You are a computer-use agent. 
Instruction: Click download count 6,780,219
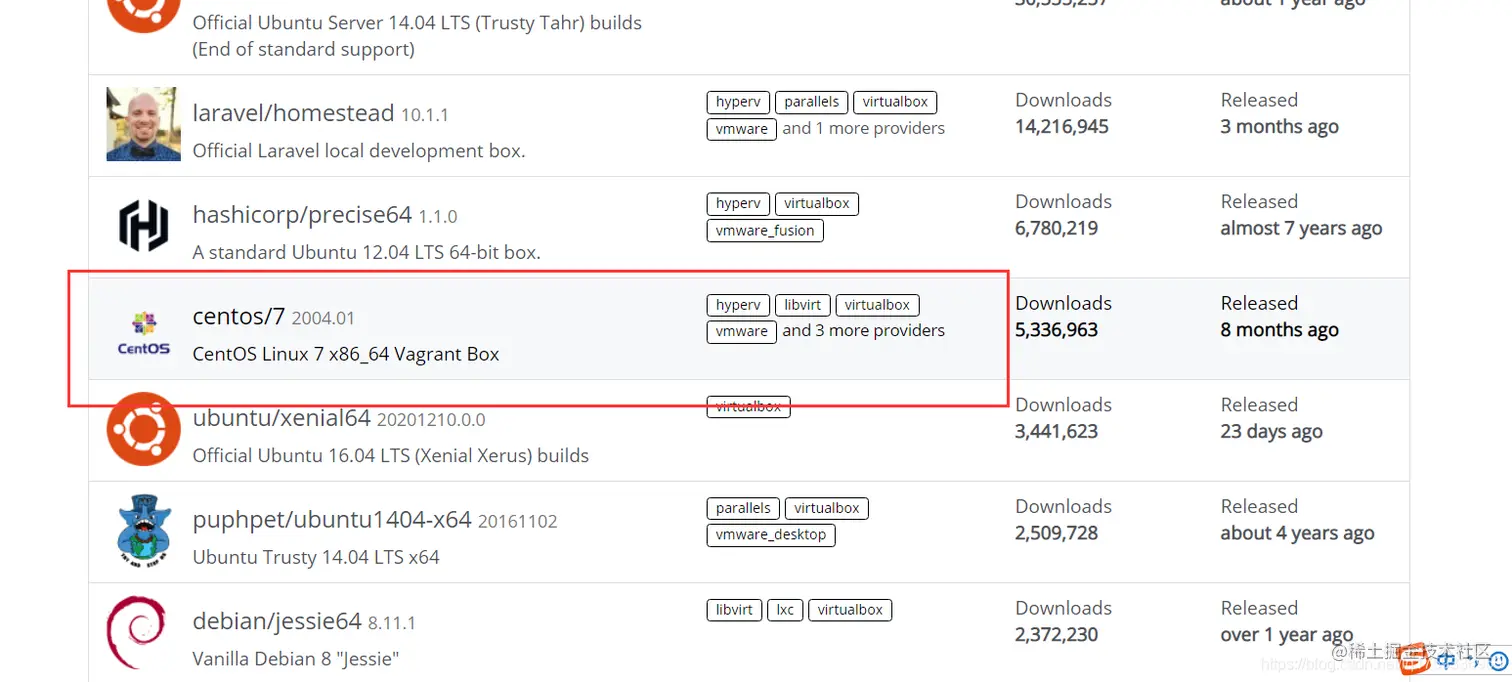pyautogui.click(x=1057, y=228)
